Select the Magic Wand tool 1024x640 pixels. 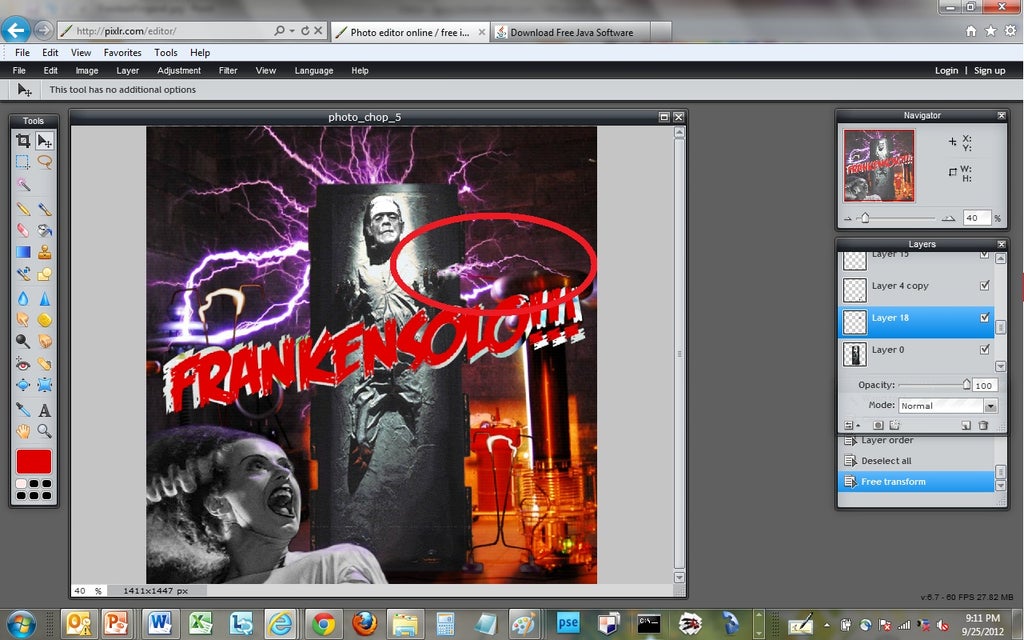coord(23,185)
